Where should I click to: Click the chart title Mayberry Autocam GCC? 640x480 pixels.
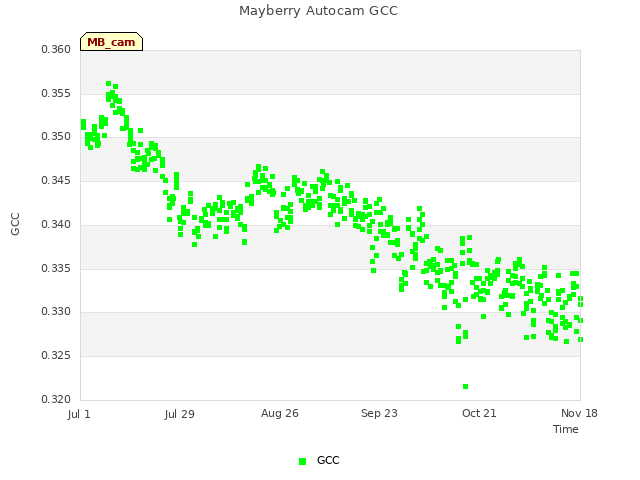click(x=318, y=11)
